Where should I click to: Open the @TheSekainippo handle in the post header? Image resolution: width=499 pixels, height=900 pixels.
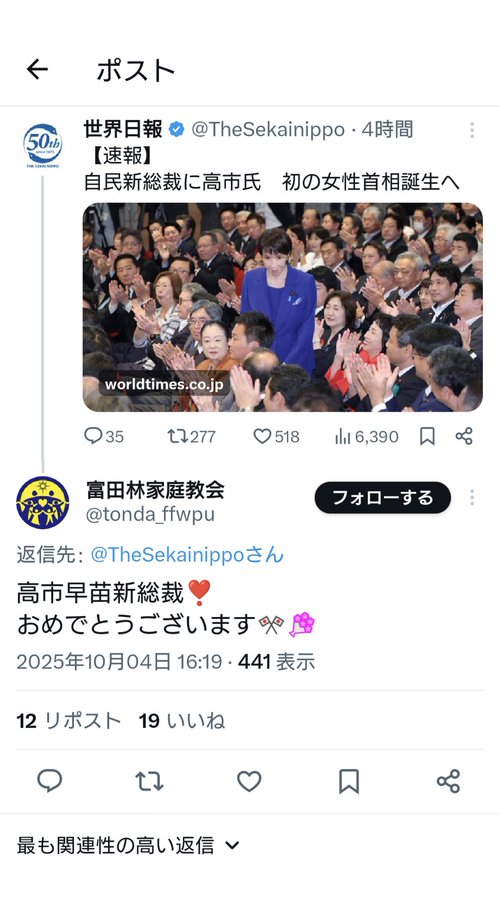(x=268, y=130)
